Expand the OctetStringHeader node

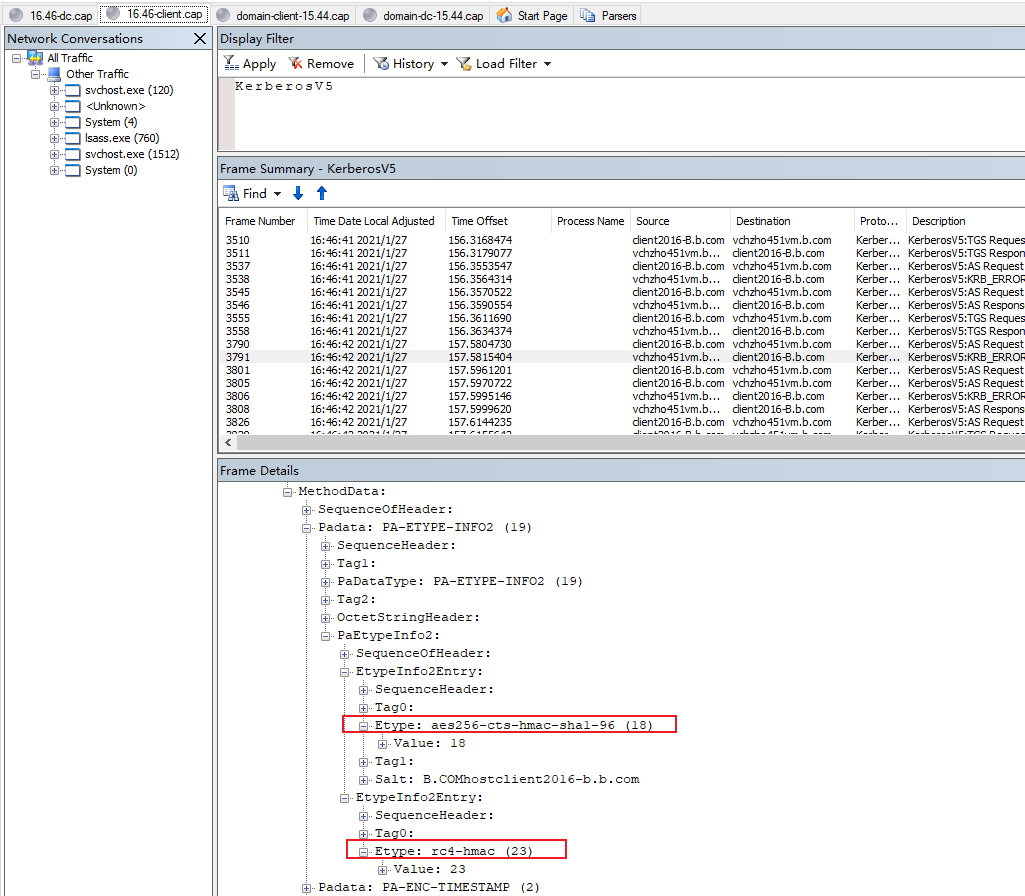click(x=325, y=618)
